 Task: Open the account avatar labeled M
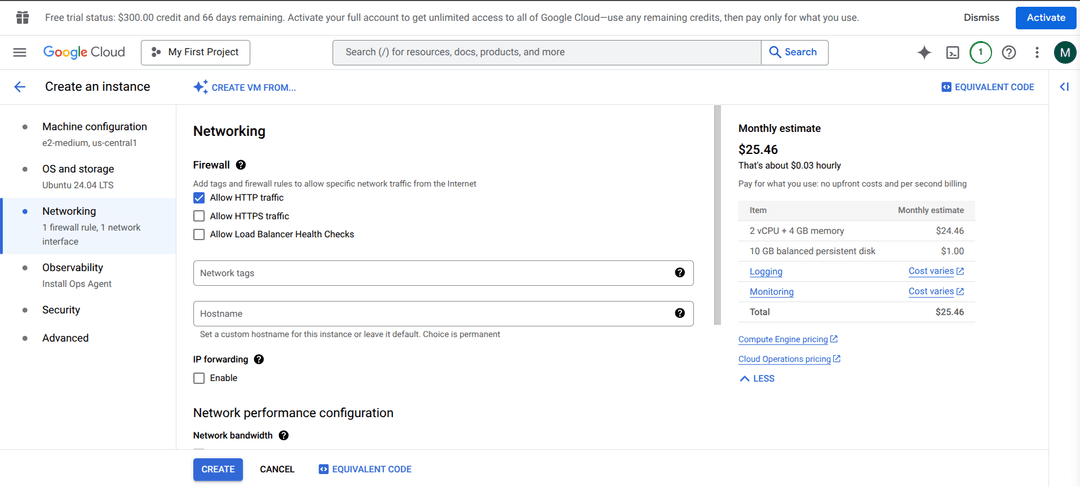pyautogui.click(x=1065, y=52)
